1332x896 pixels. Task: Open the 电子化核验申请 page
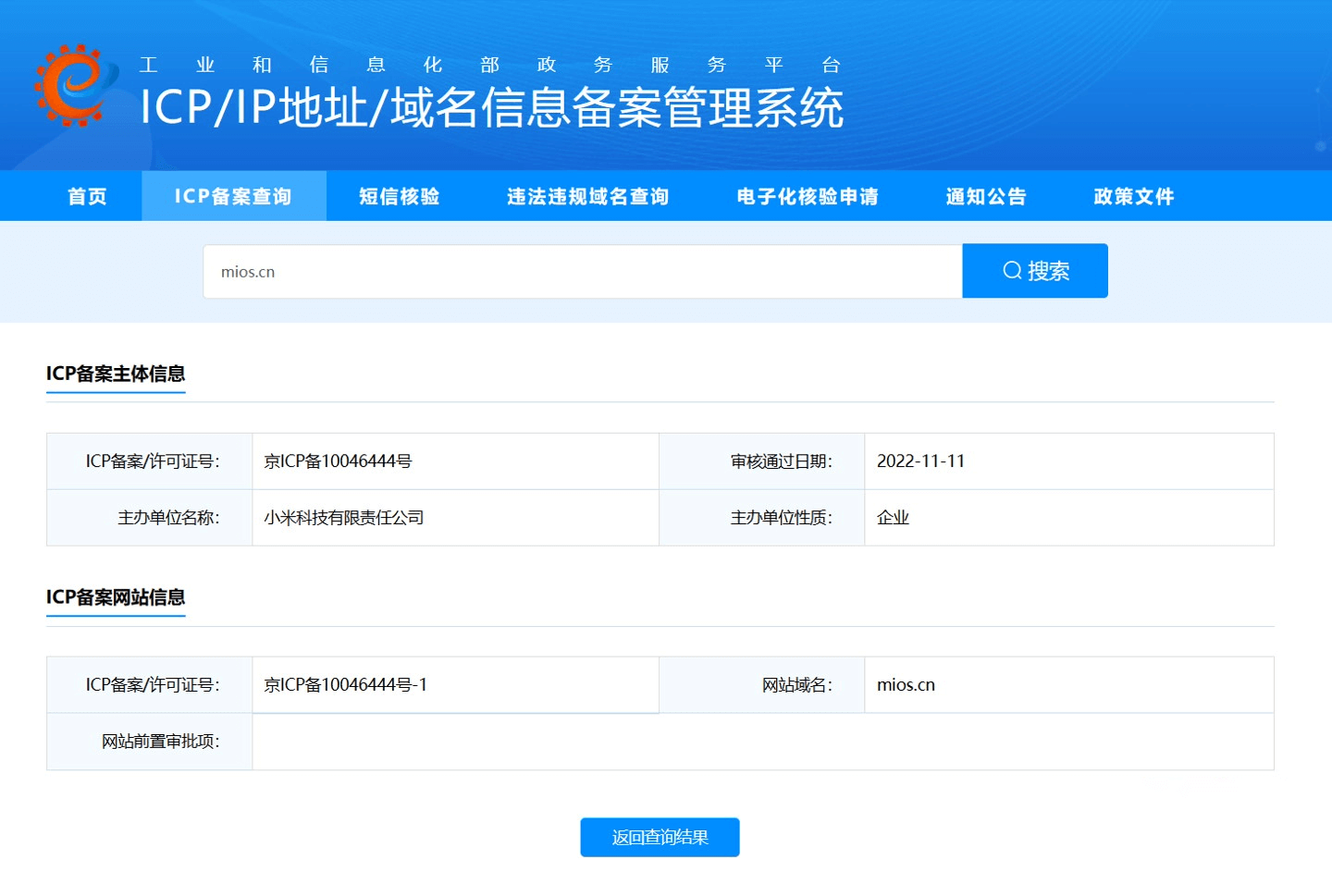click(807, 195)
